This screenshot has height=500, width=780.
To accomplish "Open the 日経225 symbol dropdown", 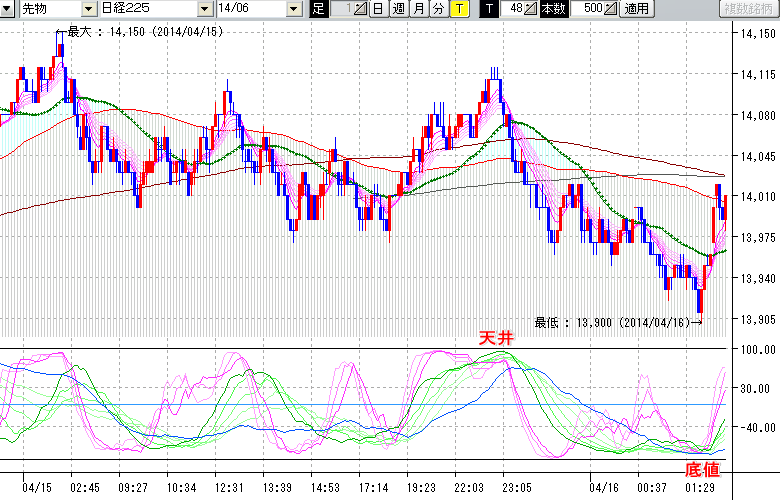I will click(x=205, y=9).
